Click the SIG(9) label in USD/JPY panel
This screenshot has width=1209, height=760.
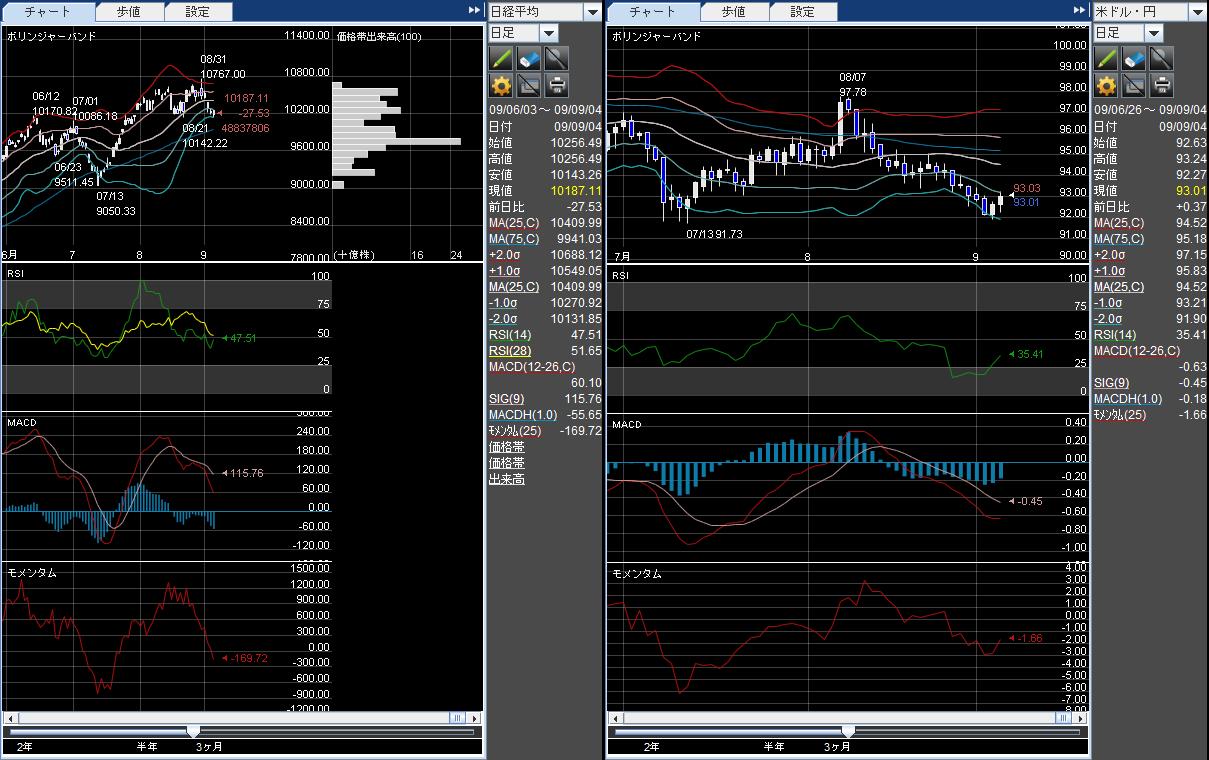(x=1111, y=383)
